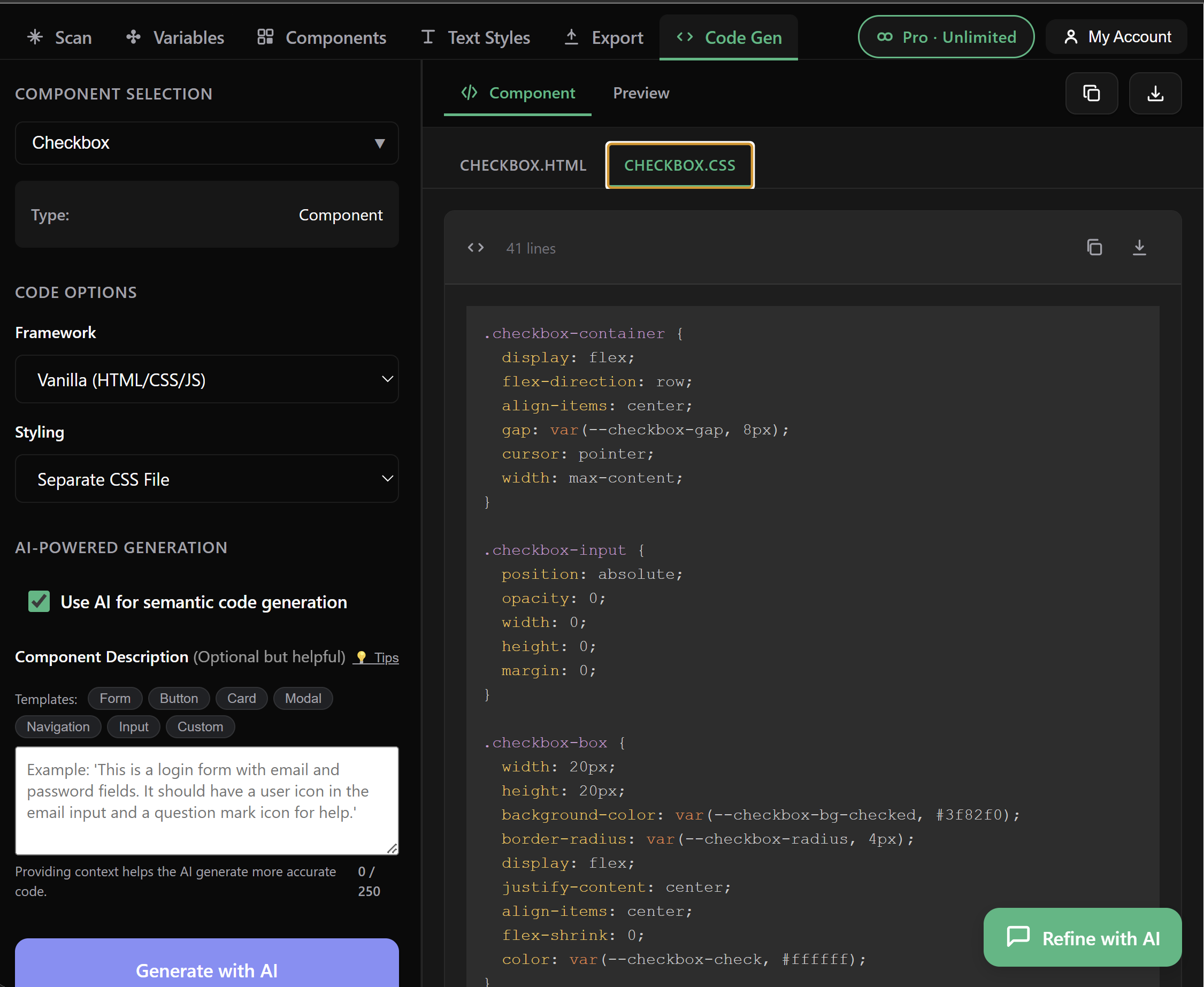The height and width of the screenshot is (987, 1204).
Task: Apply the Button template
Action: pyautogui.click(x=179, y=698)
